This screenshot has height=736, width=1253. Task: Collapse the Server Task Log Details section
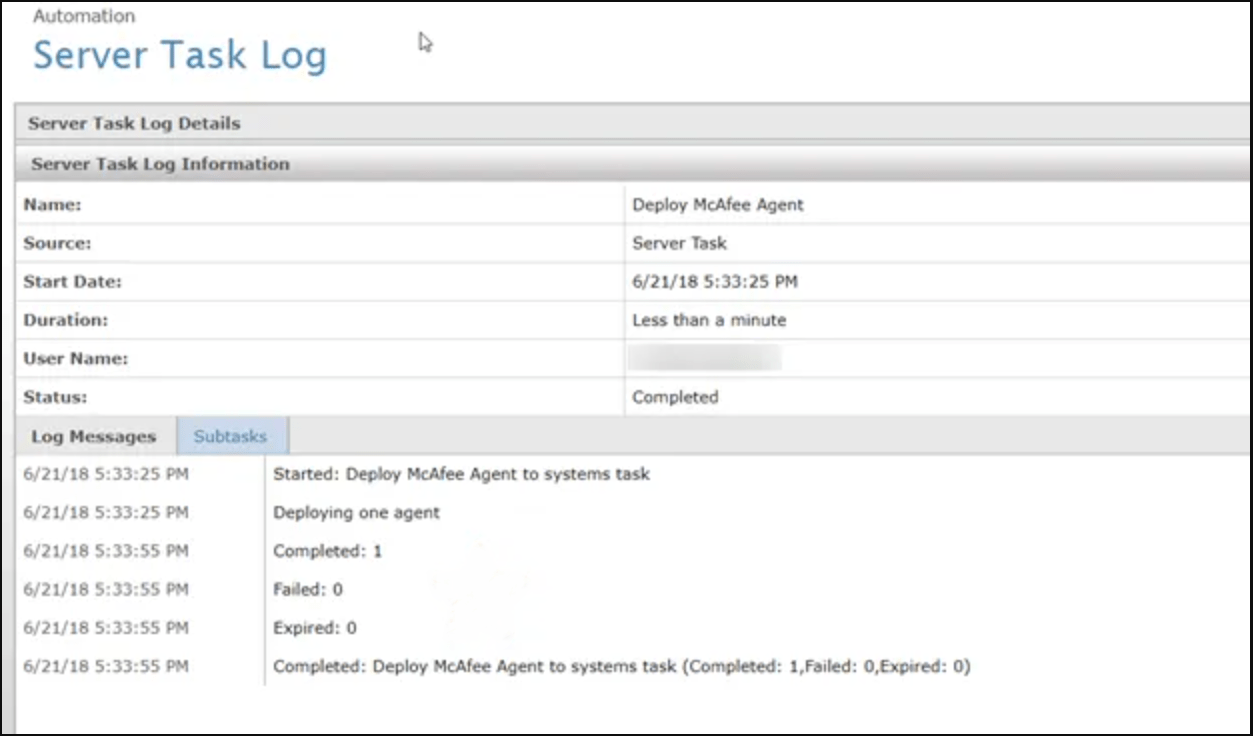click(x=134, y=123)
